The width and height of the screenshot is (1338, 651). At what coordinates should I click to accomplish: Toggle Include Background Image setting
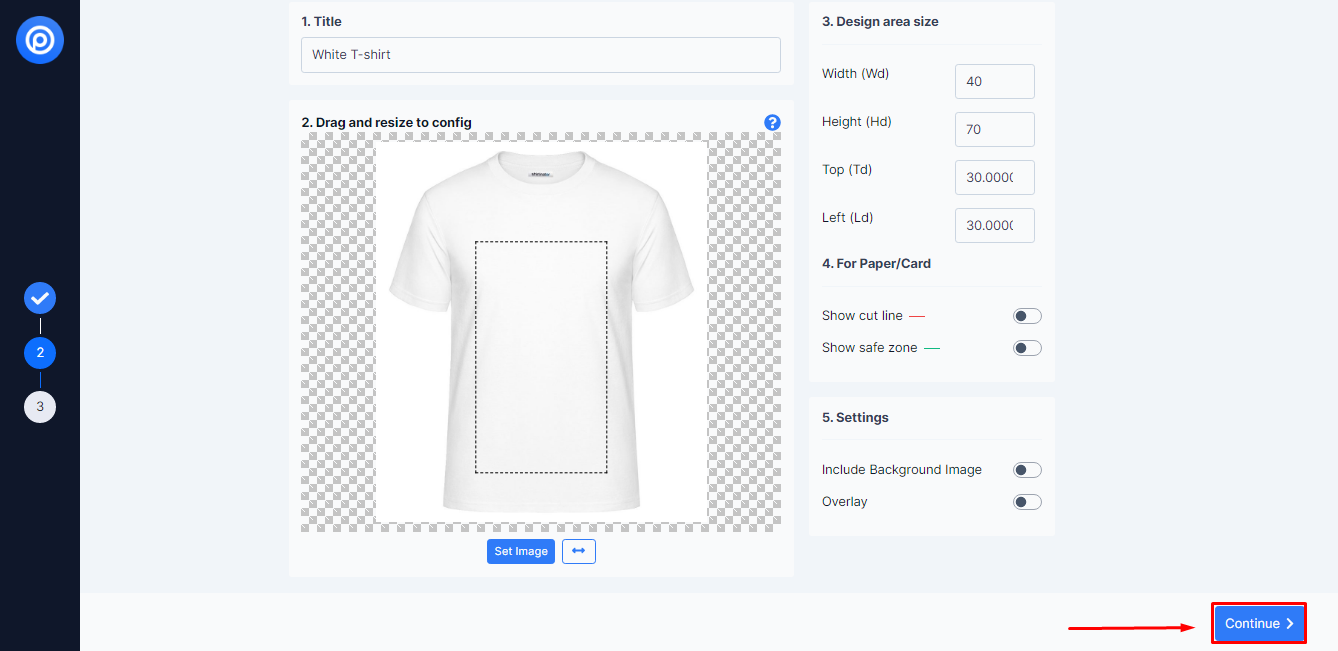pos(1027,470)
